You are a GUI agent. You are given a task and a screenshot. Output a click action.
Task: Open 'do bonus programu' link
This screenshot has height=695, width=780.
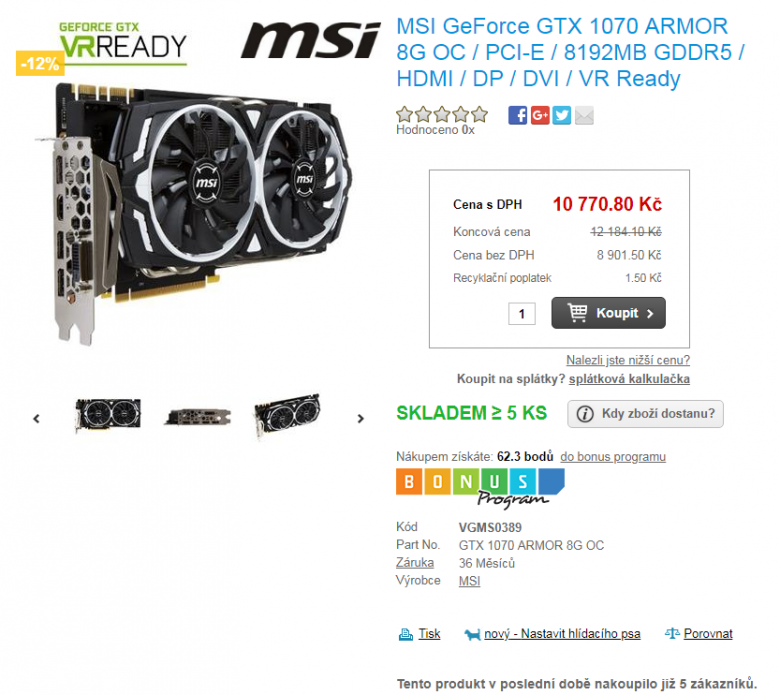(613, 457)
